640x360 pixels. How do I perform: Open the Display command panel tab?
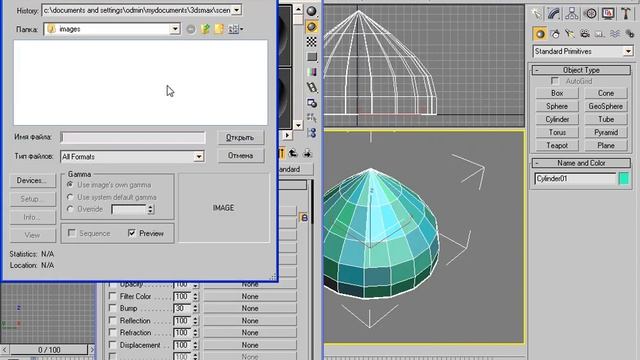[x=608, y=13]
